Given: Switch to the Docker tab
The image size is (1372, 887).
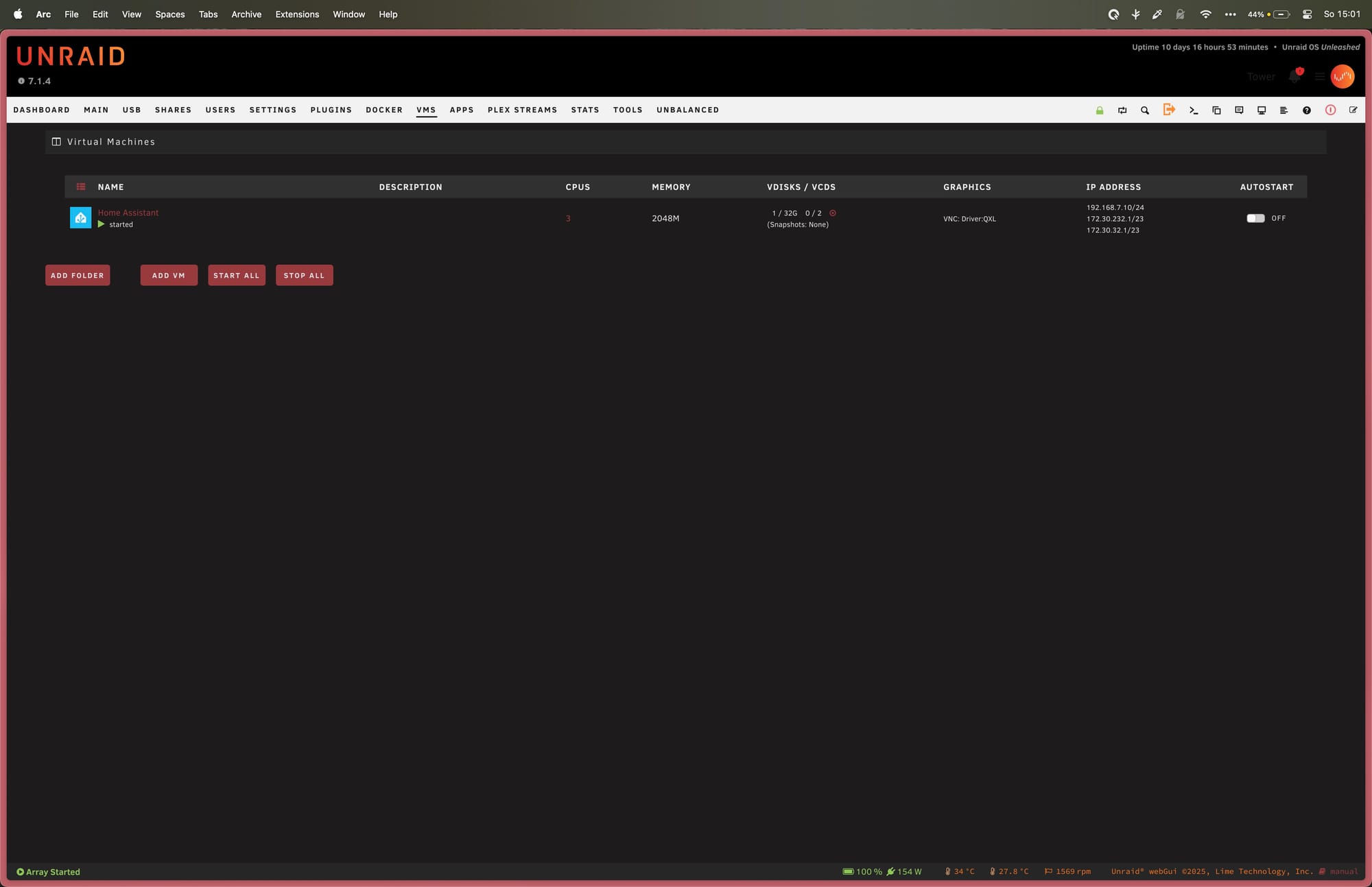Looking at the screenshot, I should [384, 110].
